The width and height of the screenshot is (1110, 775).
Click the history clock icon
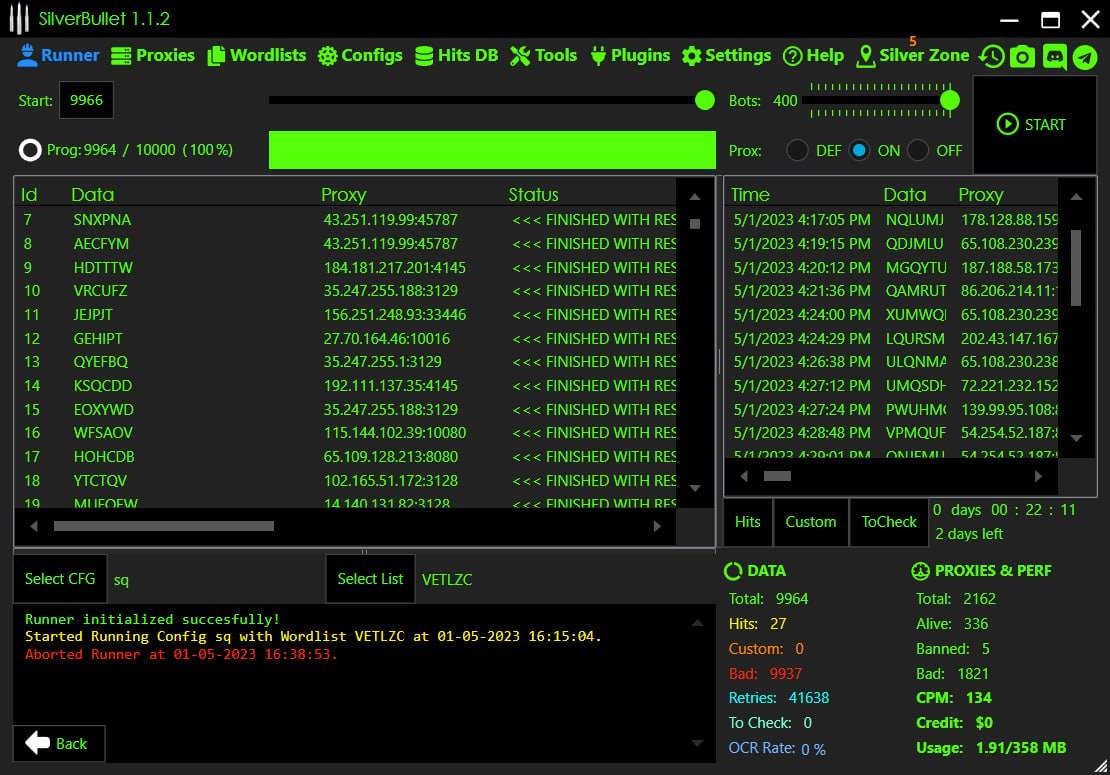pos(991,57)
